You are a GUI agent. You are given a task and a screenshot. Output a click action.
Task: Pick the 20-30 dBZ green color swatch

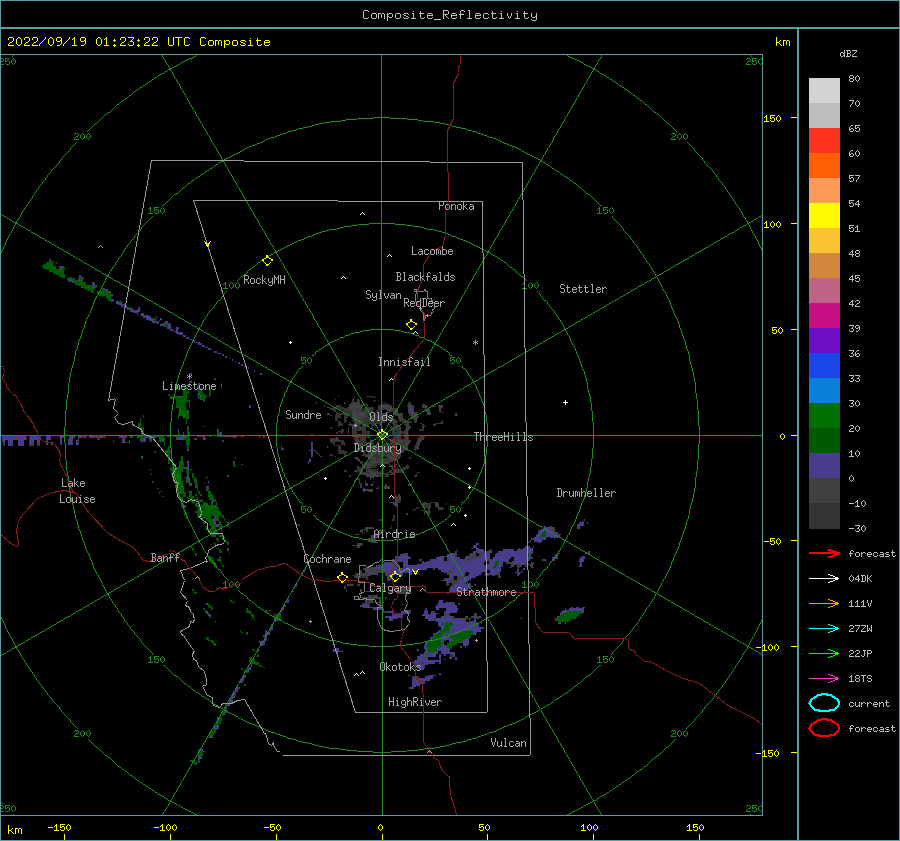pos(824,416)
